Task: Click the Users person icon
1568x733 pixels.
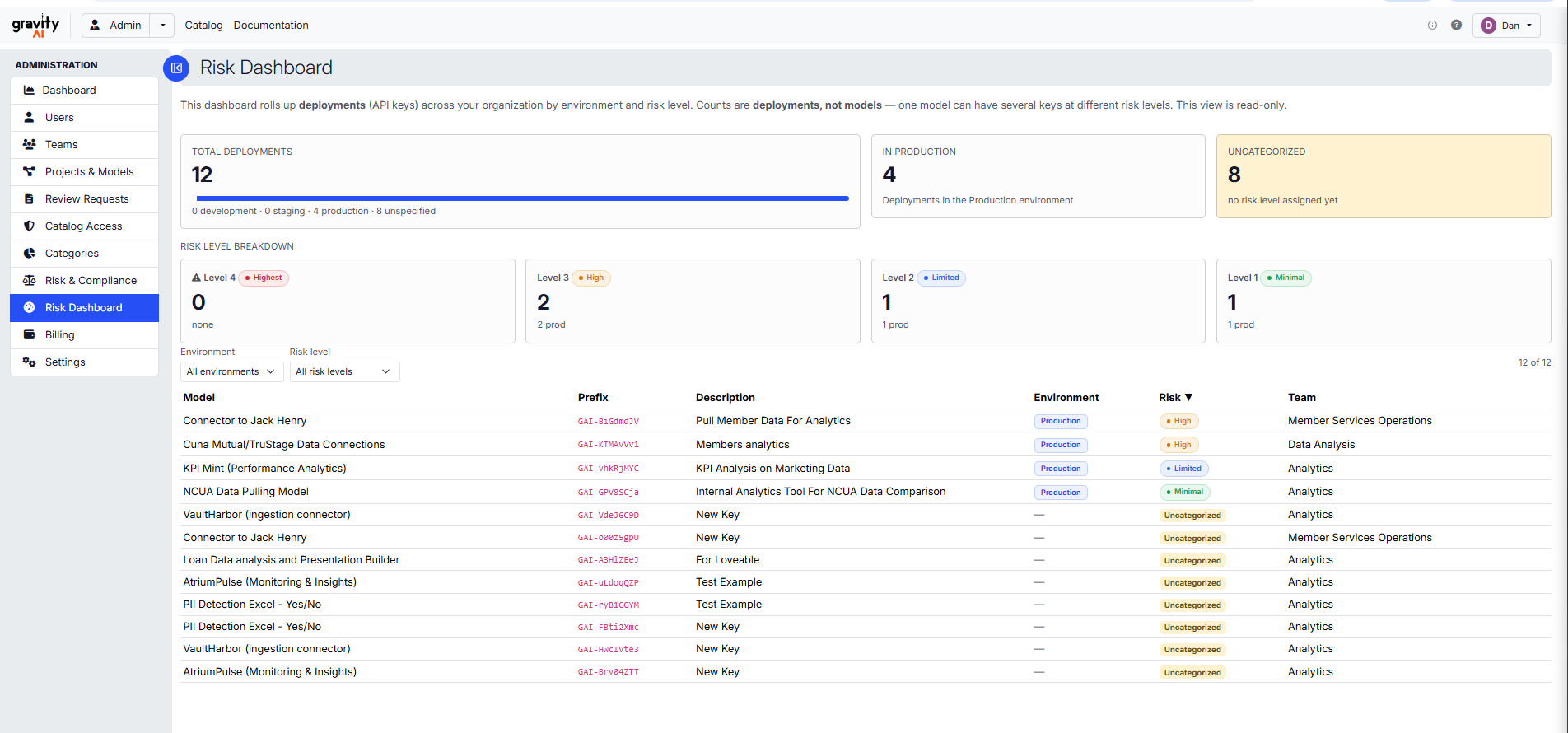Action: pos(29,118)
